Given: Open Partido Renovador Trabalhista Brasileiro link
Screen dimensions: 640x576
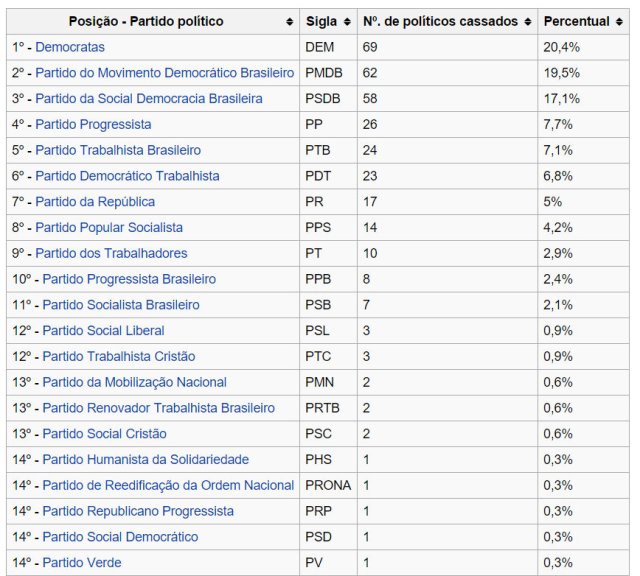Looking at the screenshot, I should coord(158,408).
